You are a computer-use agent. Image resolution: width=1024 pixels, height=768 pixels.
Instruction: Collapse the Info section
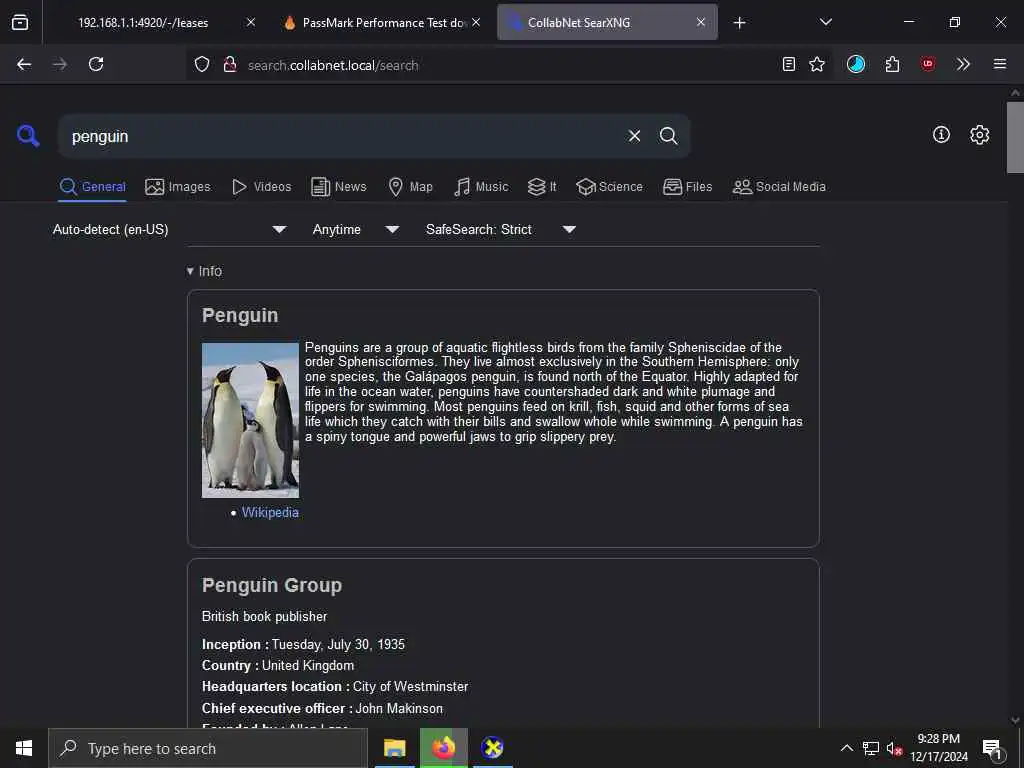pyautogui.click(x=204, y=271)
